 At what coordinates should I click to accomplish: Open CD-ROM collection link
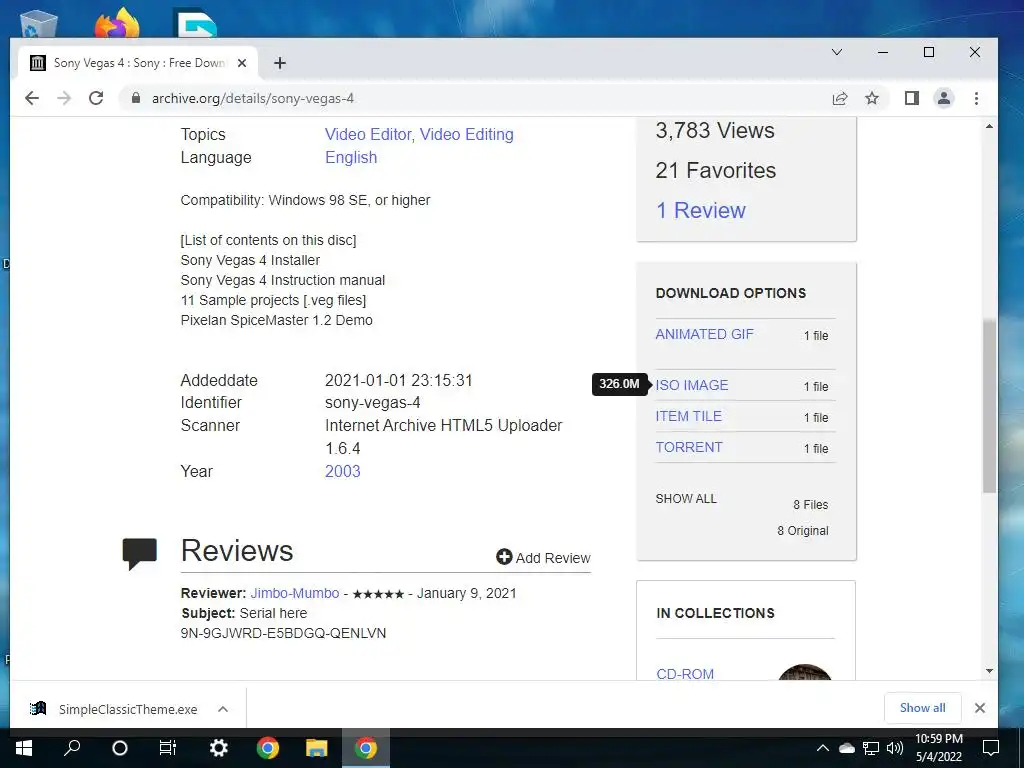(x=684, y=673)
